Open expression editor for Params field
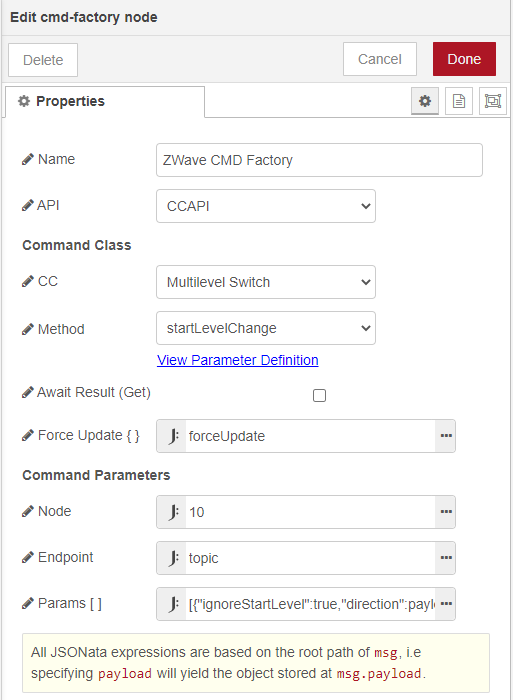Viewport: 513px width, 700px height. (446, 604)
